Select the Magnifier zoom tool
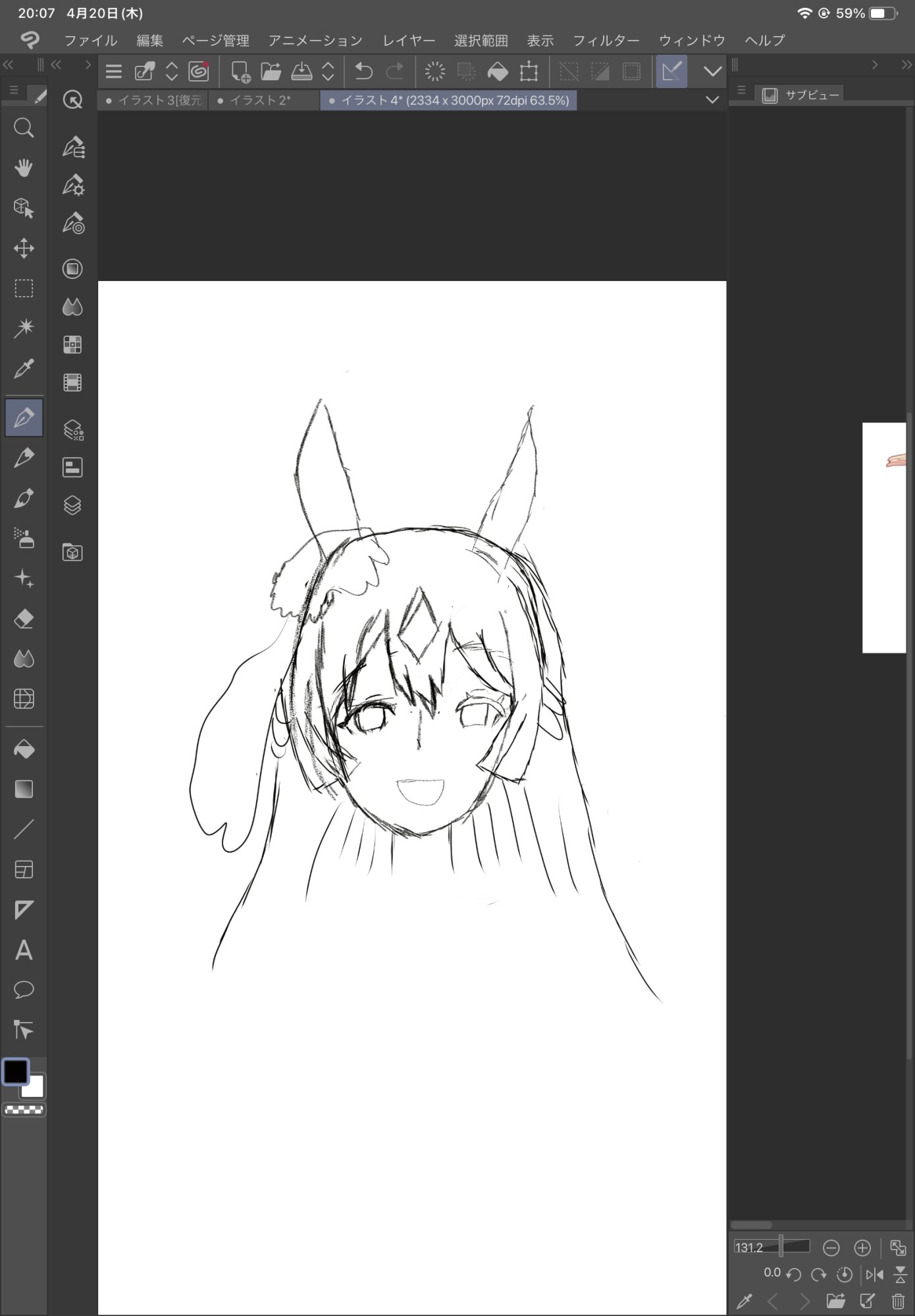The width and height of the screenshot is (915, 1316). tap(24, 128)
